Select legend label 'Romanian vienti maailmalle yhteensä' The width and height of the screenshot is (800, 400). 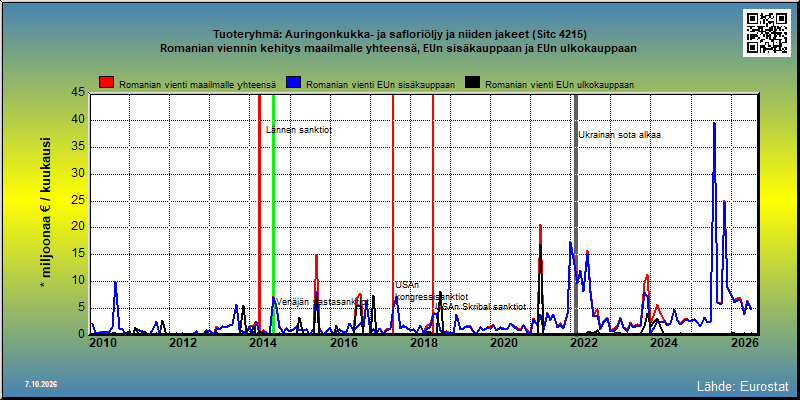197,85
